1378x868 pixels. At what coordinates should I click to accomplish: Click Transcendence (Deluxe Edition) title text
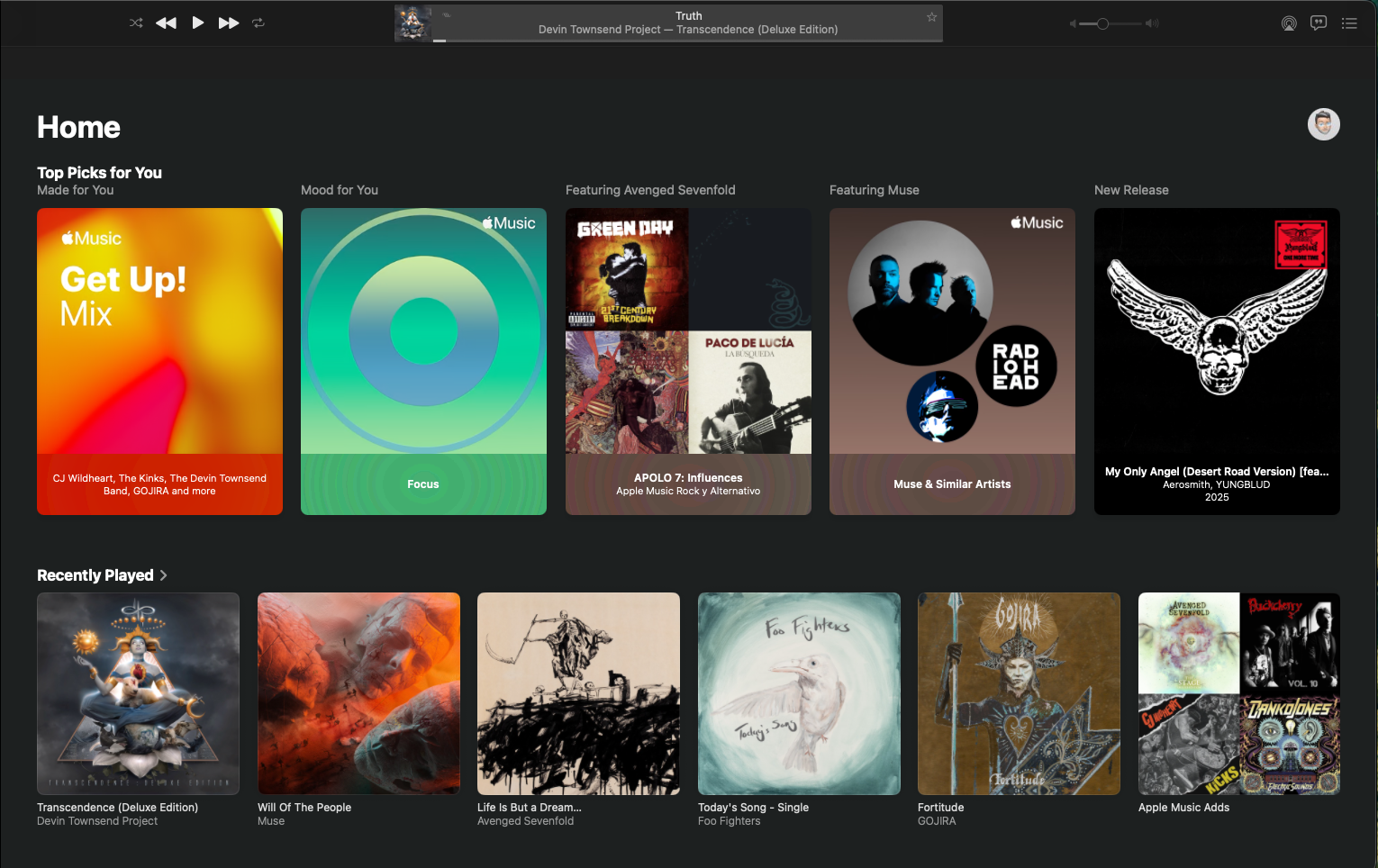pos(117,808)
